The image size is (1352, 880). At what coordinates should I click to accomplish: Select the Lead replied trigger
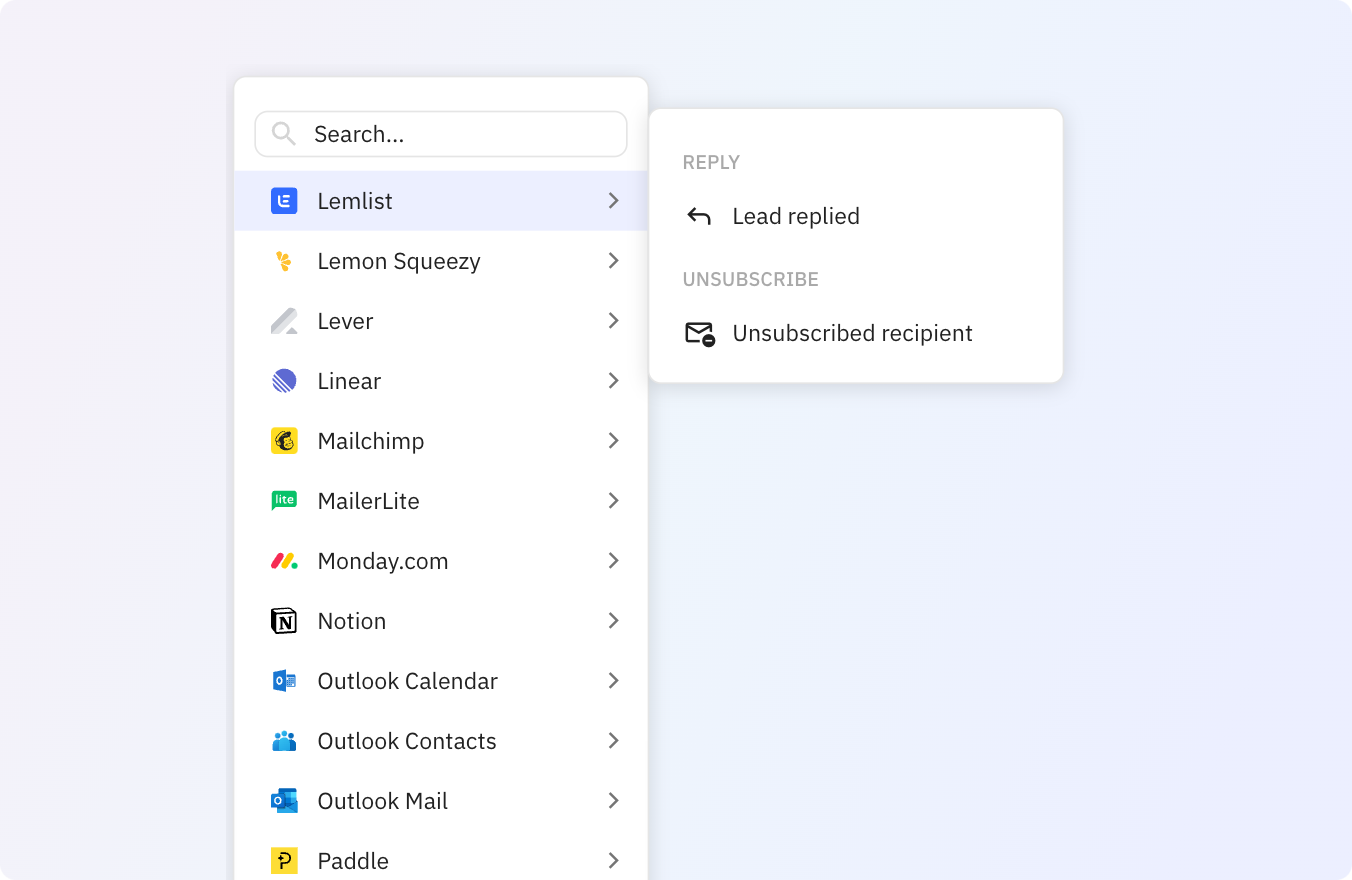(x=856, y=216)
